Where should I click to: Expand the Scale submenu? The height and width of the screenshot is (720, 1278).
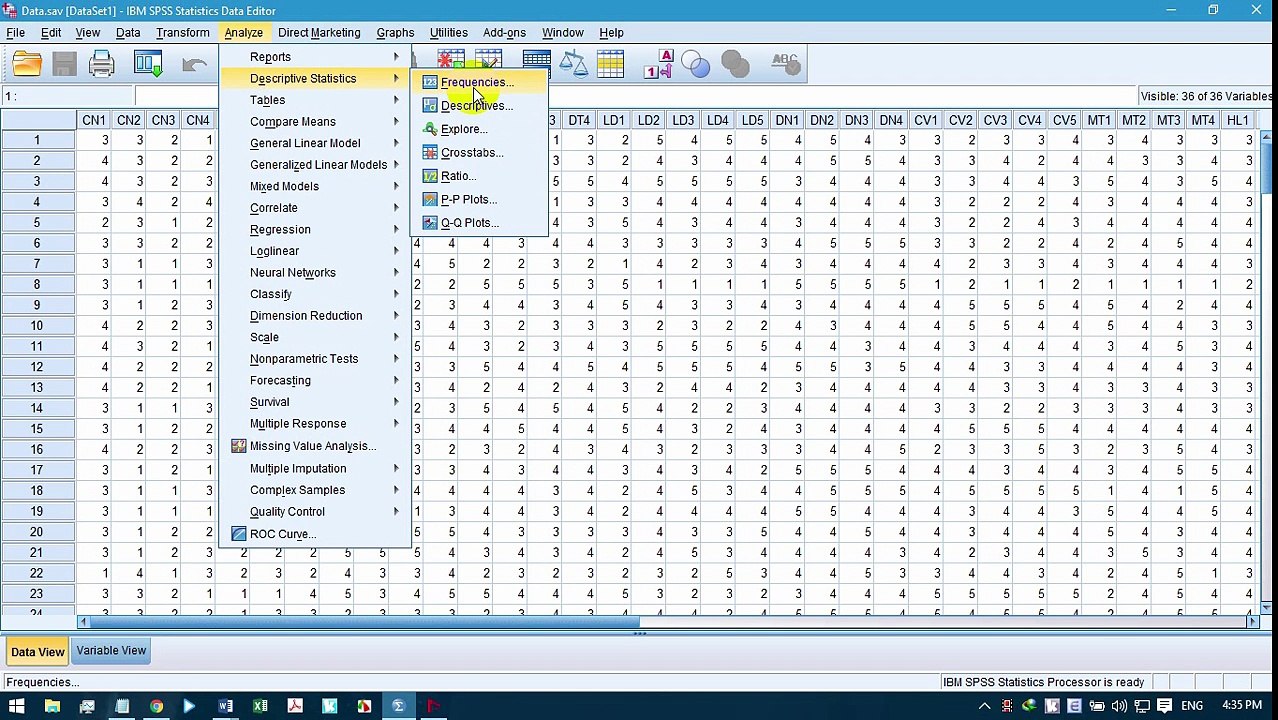(314, 337)
